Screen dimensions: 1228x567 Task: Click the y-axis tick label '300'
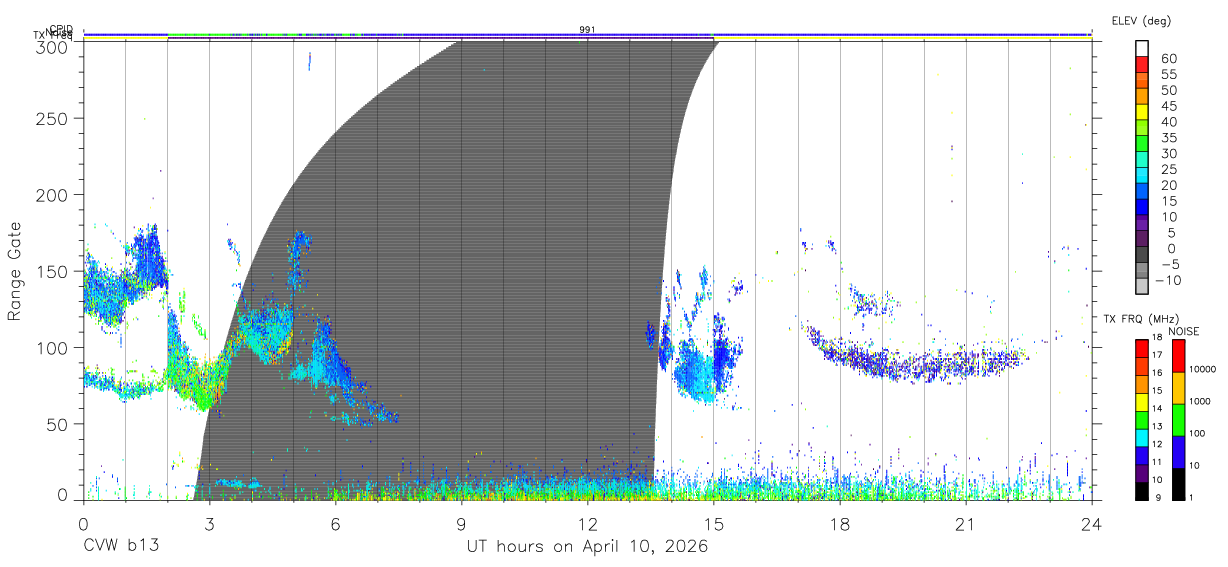52,46
